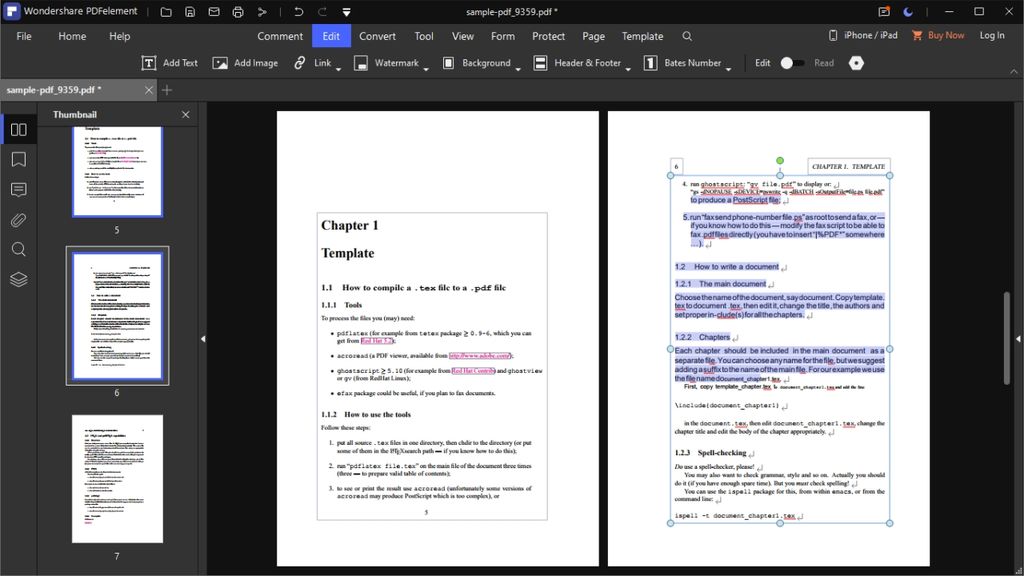The height and width of the screenshot is (576, 1024).
Task: Select the Add Text tool
Action: pyautogui.click(x=169, y=62)
